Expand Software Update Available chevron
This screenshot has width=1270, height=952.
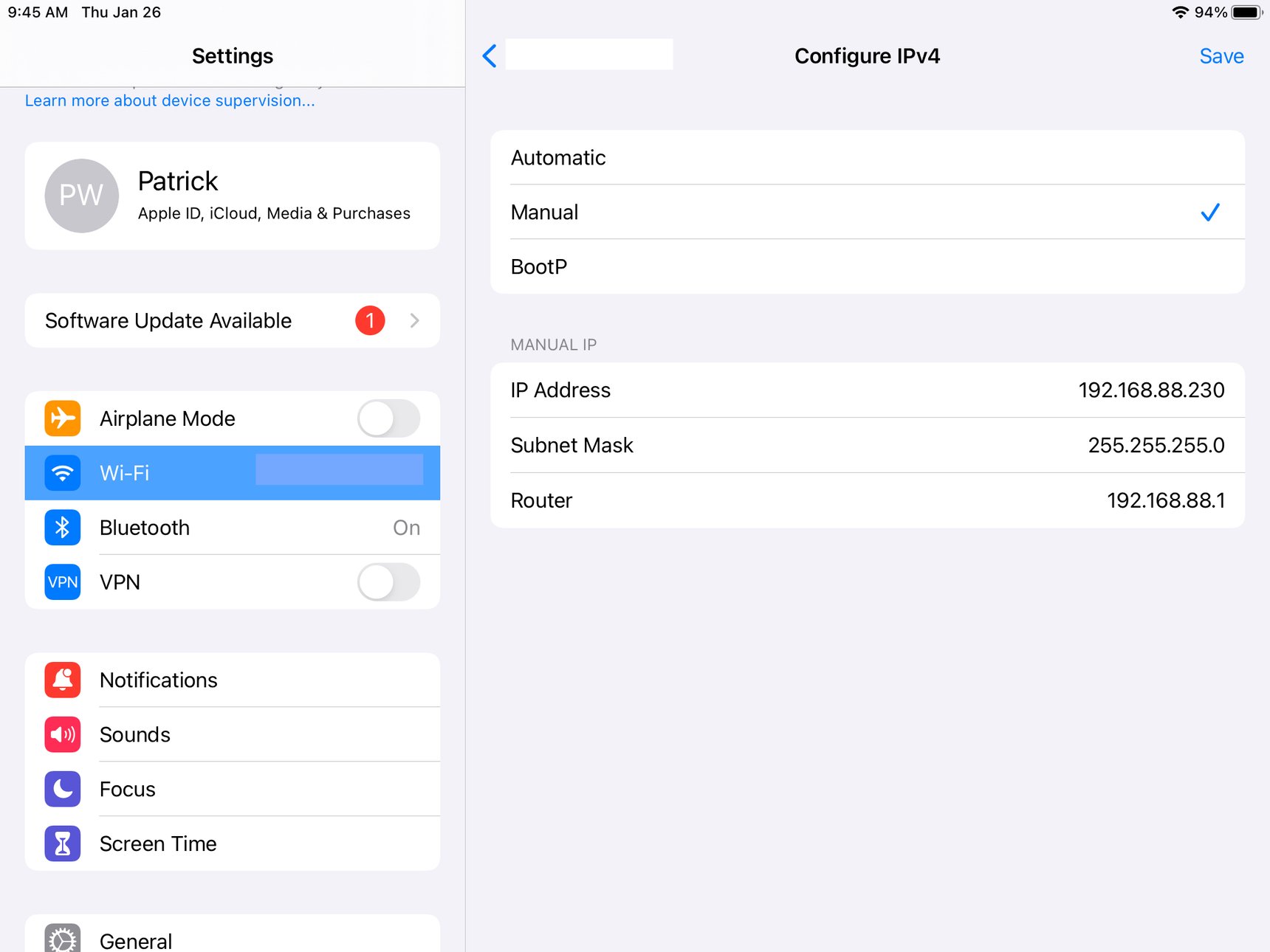click(414, 320)
